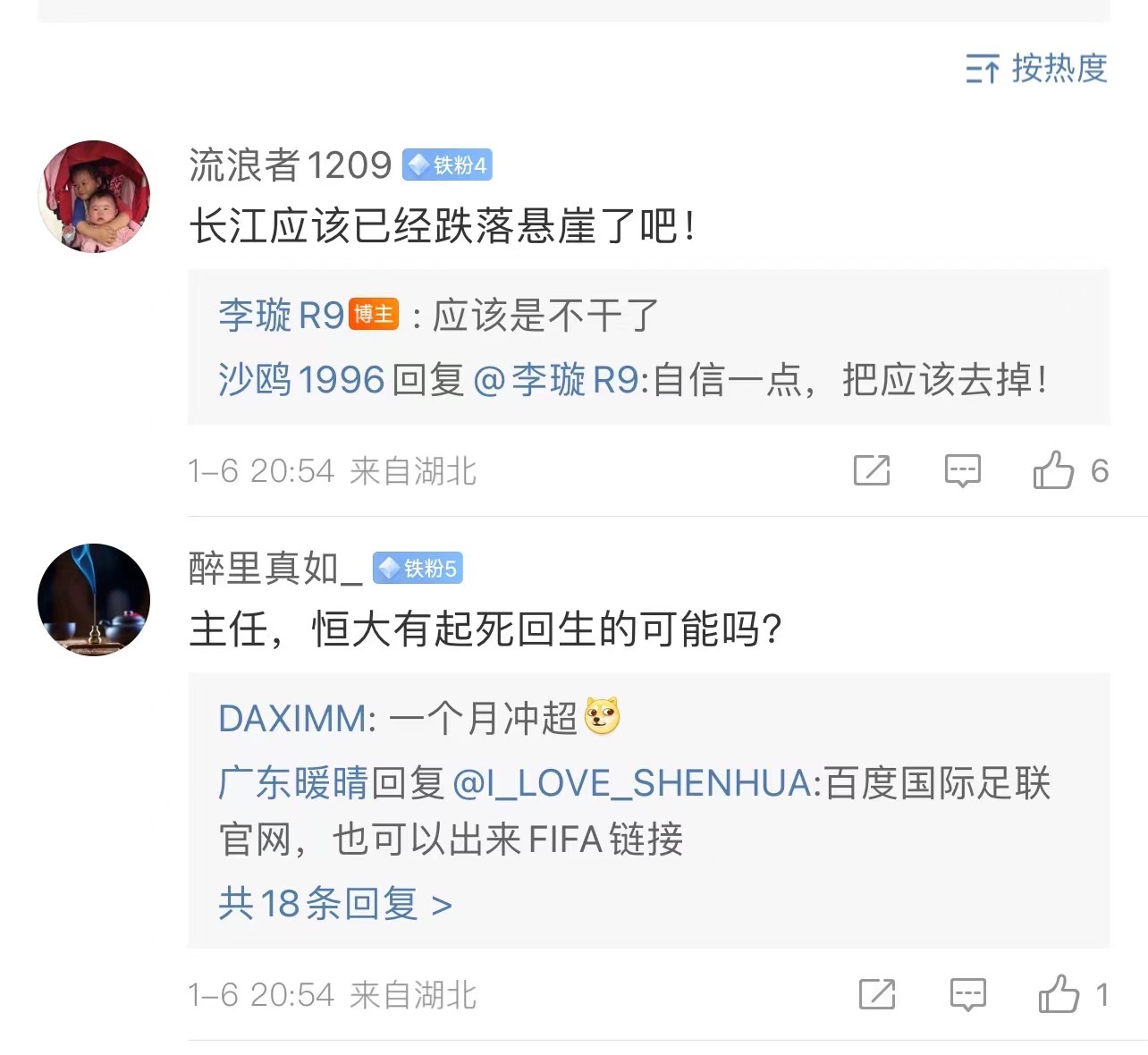Click the 铁粉4 fan badge

coord(448,165)
